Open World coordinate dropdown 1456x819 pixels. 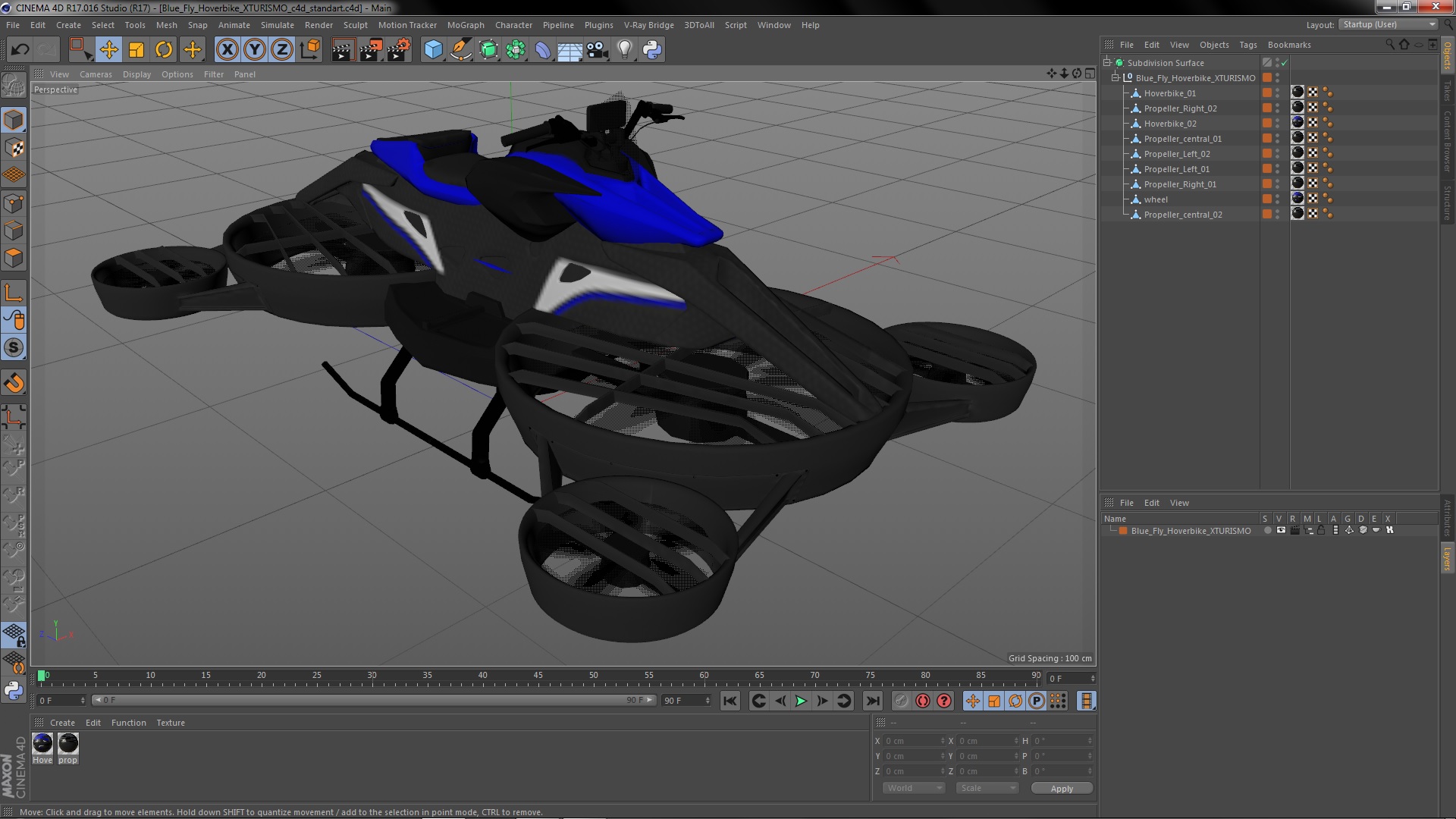point(914,788)
